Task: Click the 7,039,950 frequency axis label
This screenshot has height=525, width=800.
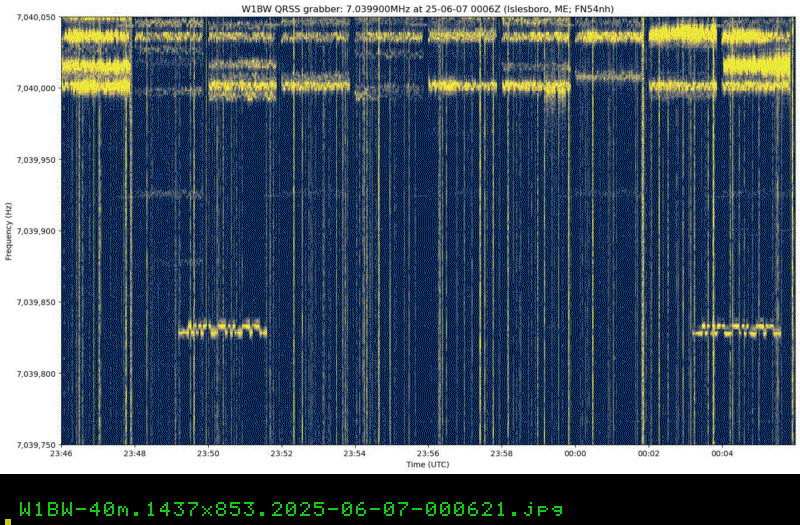Action: [36, 160]
